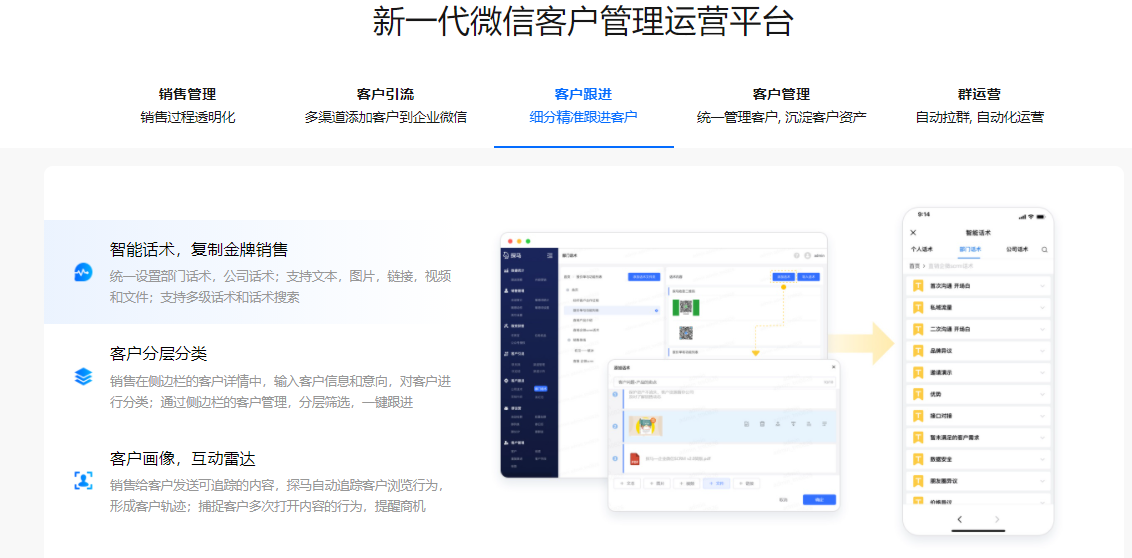Viewport: 1132px width, 558px height.
Task: Expand the 数据安全 row chevron
Action: coord(1042,459)
